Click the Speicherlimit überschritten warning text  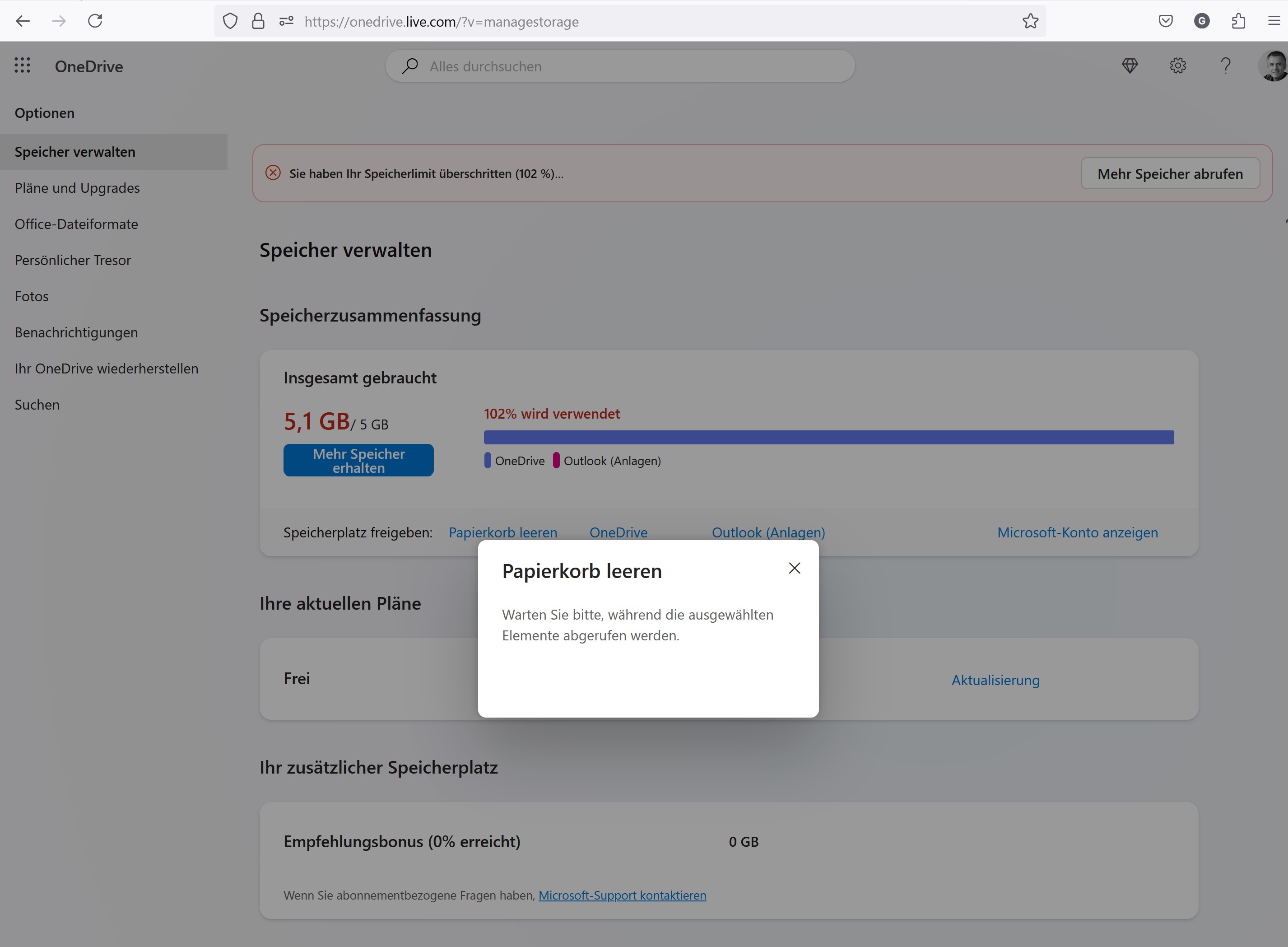click(x=426, y=174)
